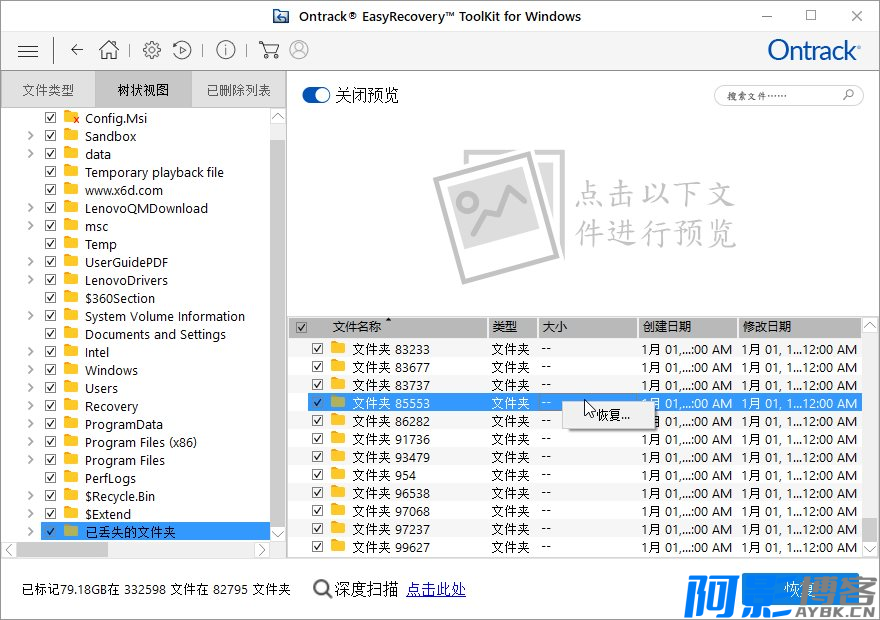Select the LenovoDrivers folder
Viewport: 880px width, 620px height.
click(126, 280)
